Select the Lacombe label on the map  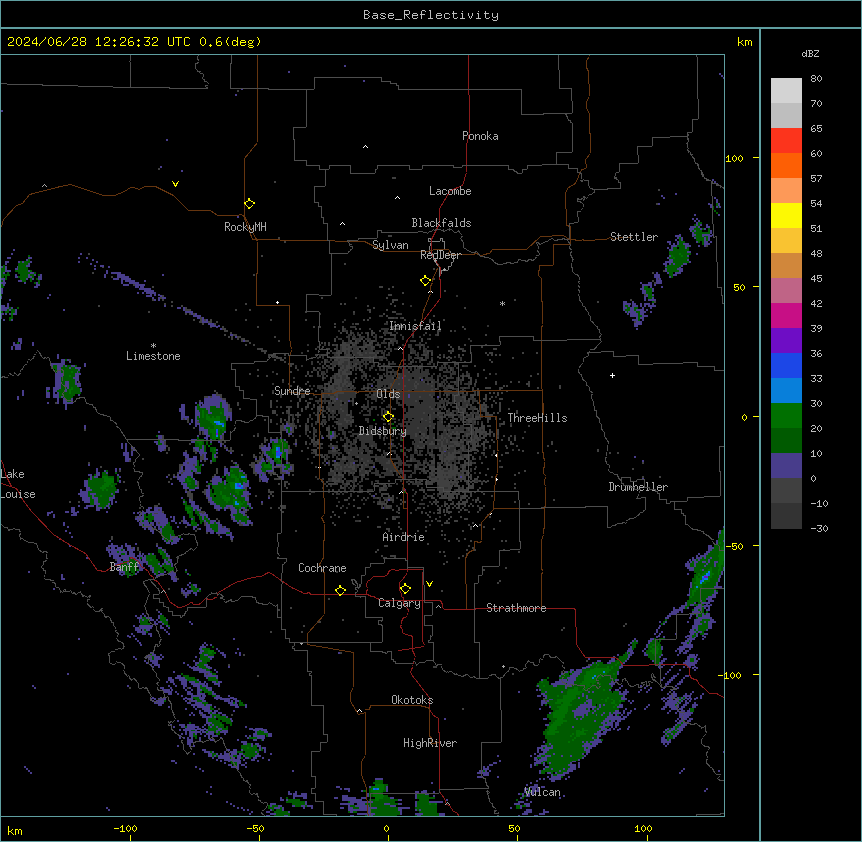450,191
